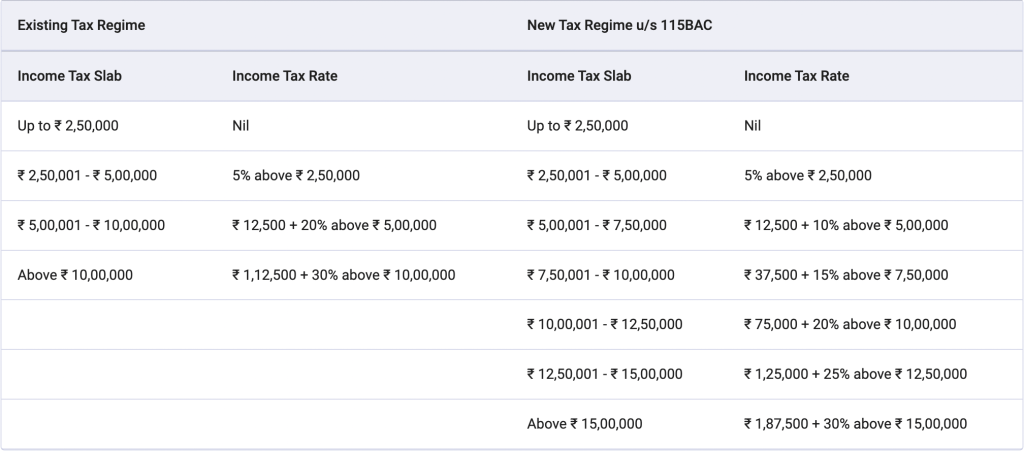
Task: Select the existing regime Income Tax Slab column header
Action: click(70, 76)
